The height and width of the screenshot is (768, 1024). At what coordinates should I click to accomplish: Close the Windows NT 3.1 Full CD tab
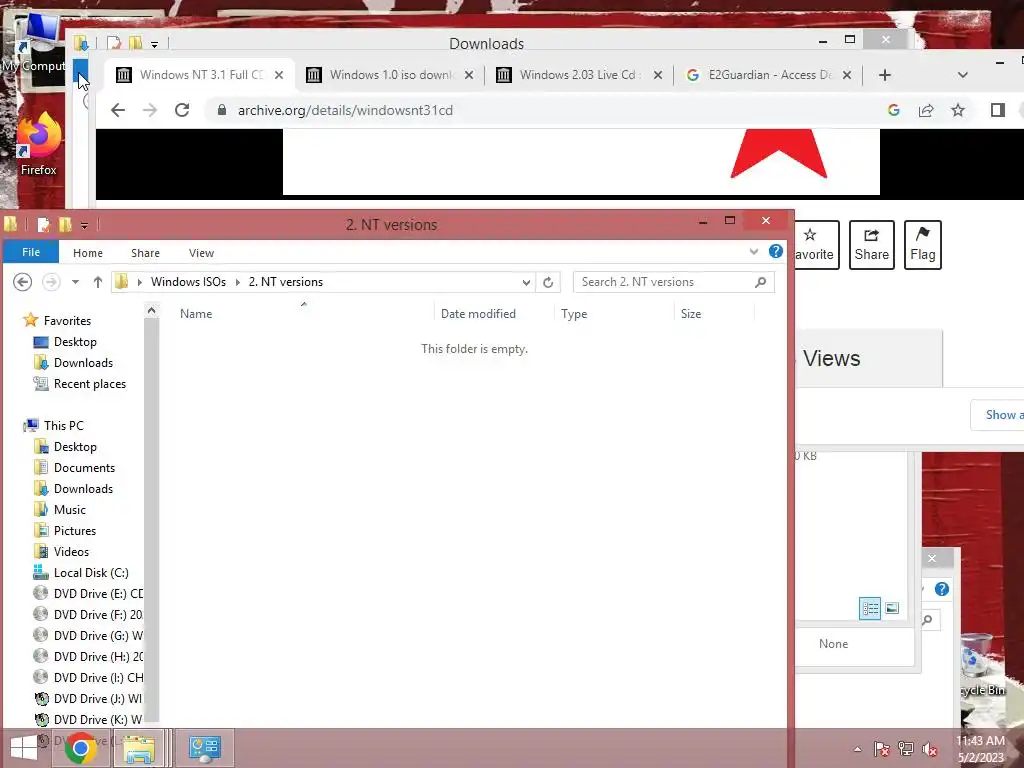click(x=279, y=75)
